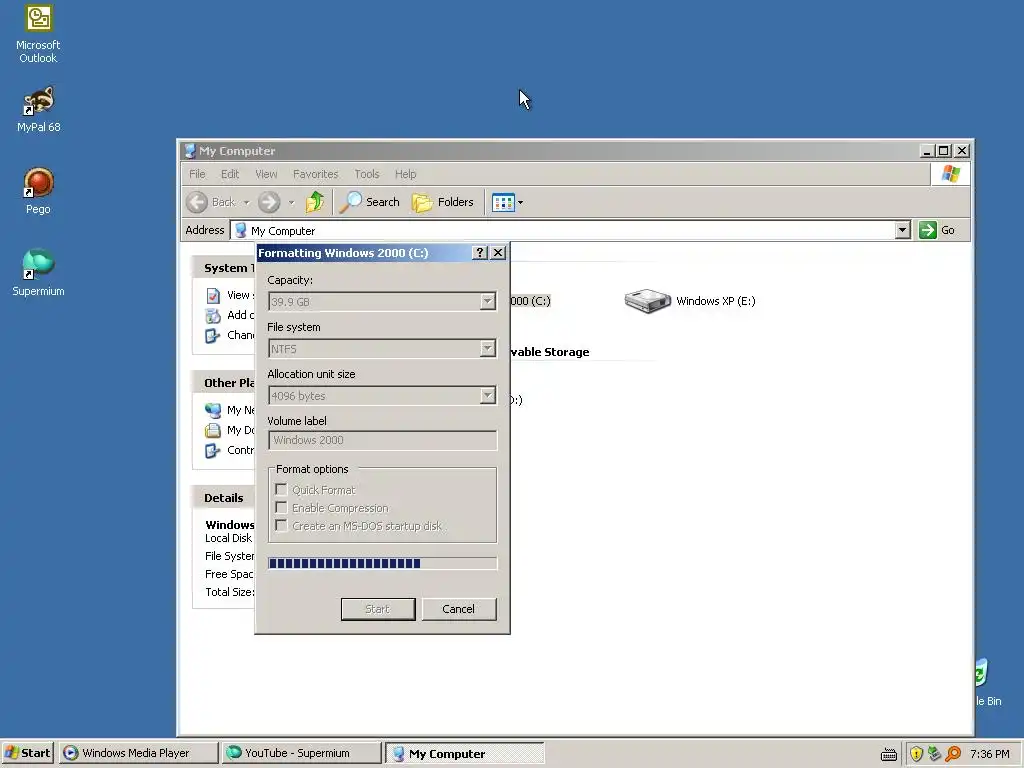Screen dimensions: 1024x768
Task: Open the File menu
Action: click(197, 174)
